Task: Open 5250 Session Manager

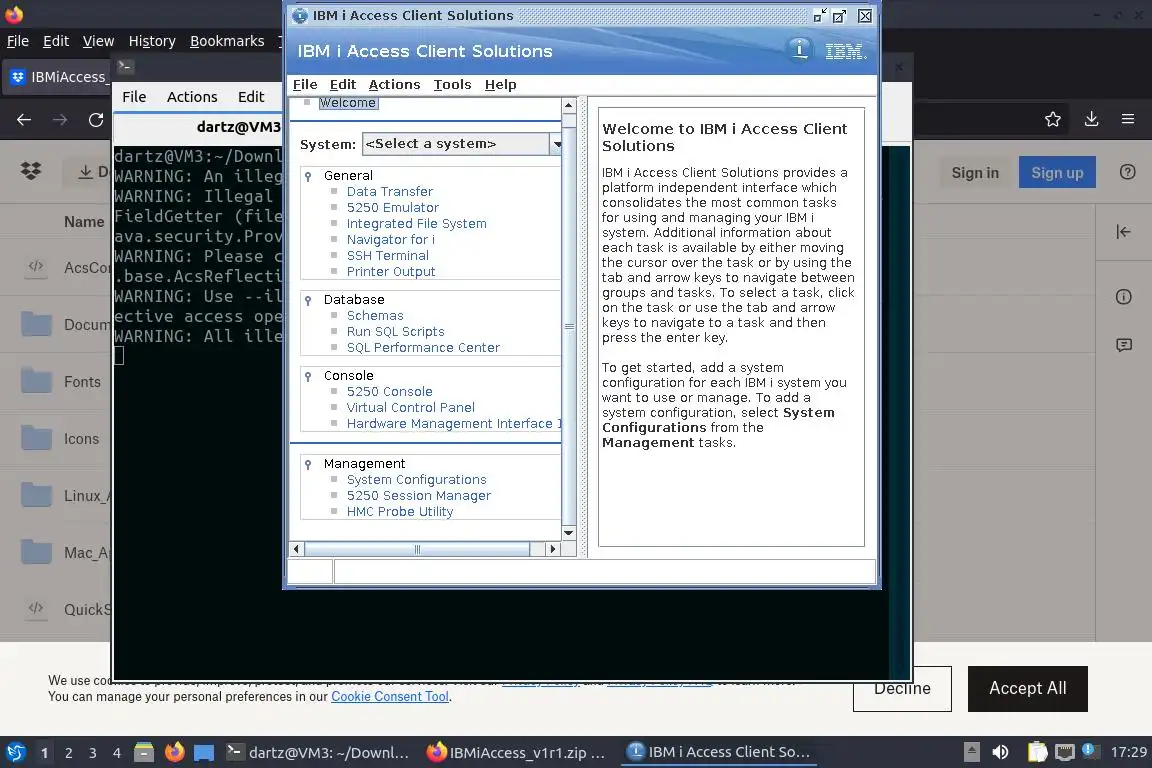Action: pos(419,496)
